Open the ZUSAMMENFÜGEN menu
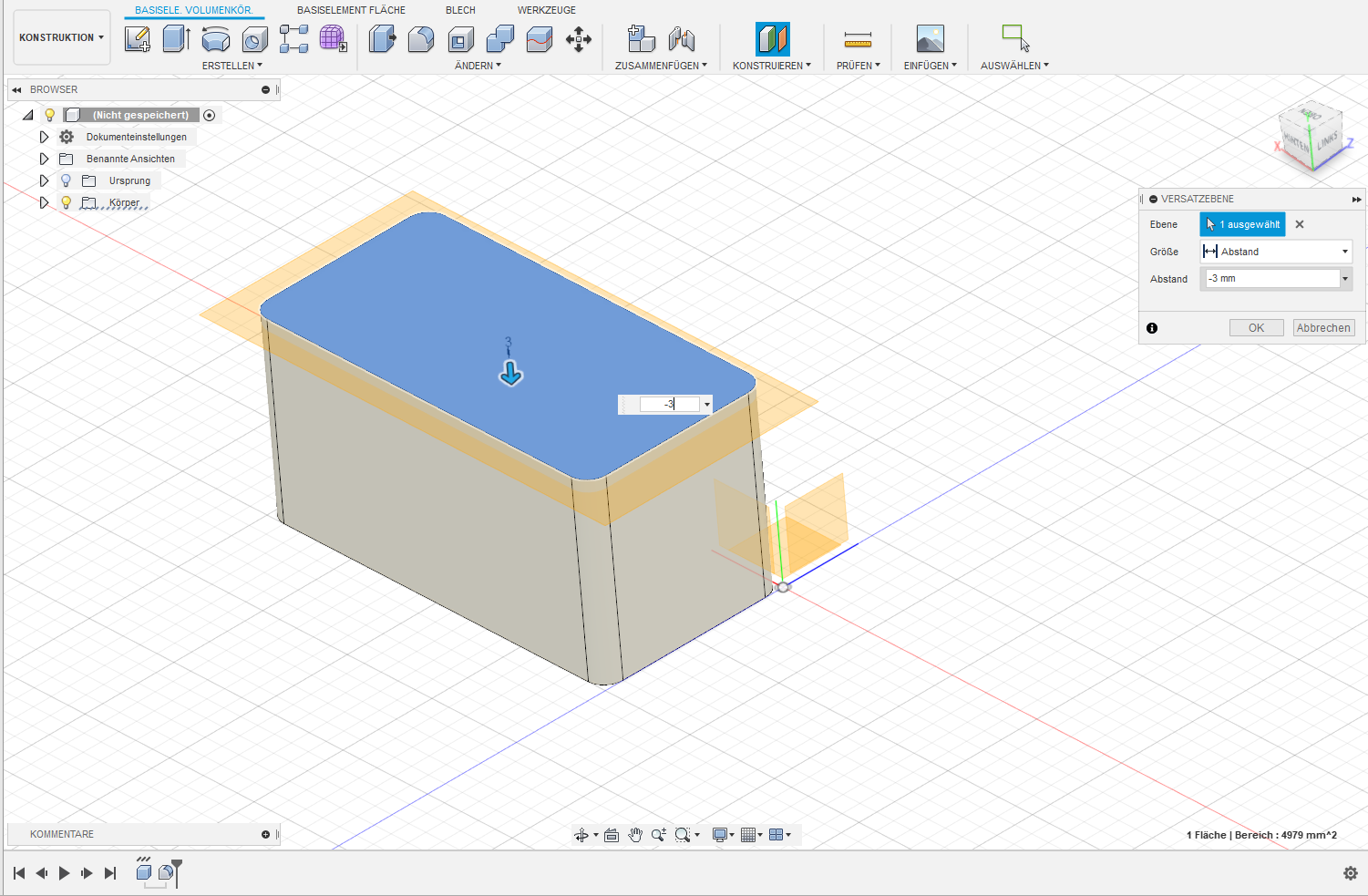The image size is (1368, 896). [x=661, y=66]
